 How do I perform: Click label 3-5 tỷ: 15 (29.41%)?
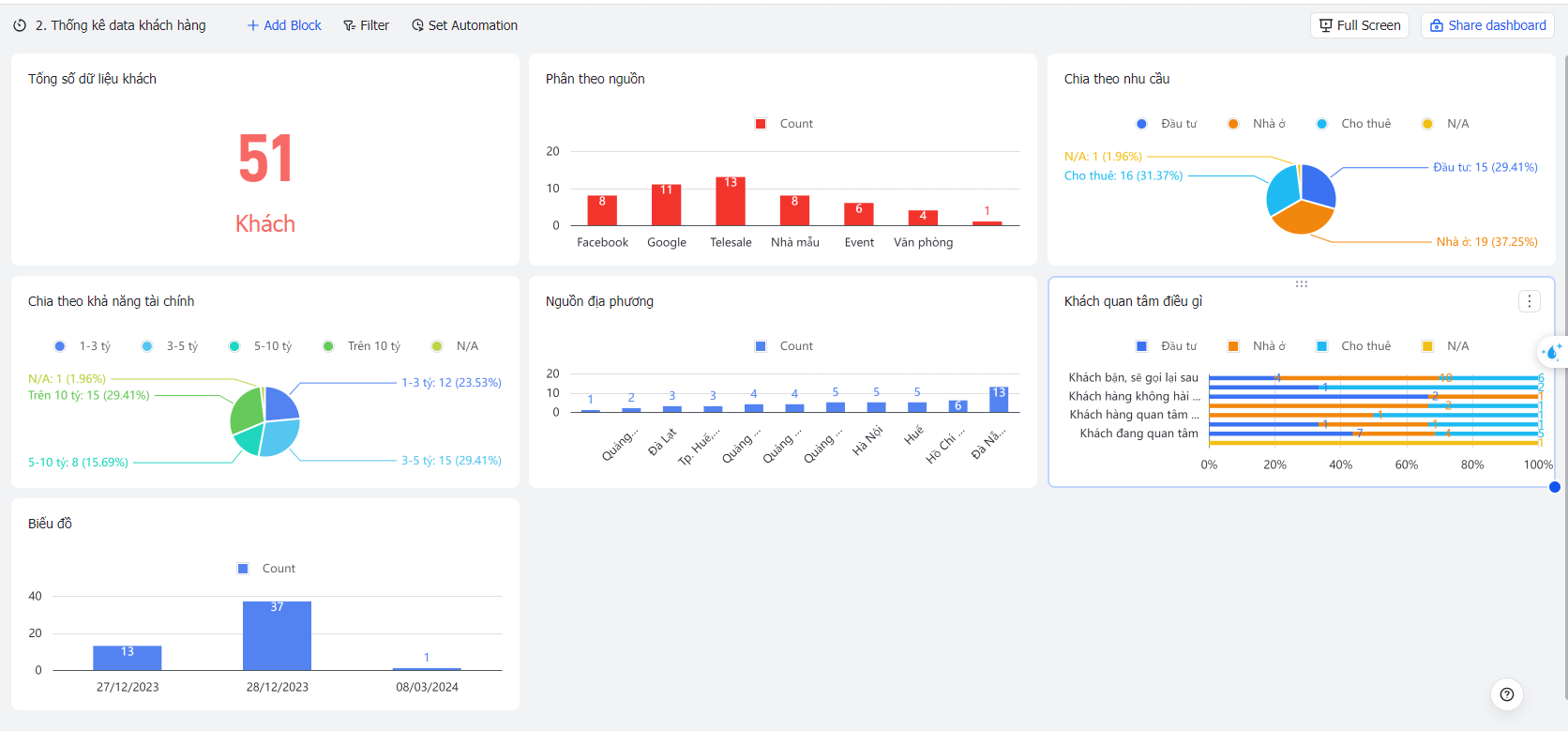[451, 461]
